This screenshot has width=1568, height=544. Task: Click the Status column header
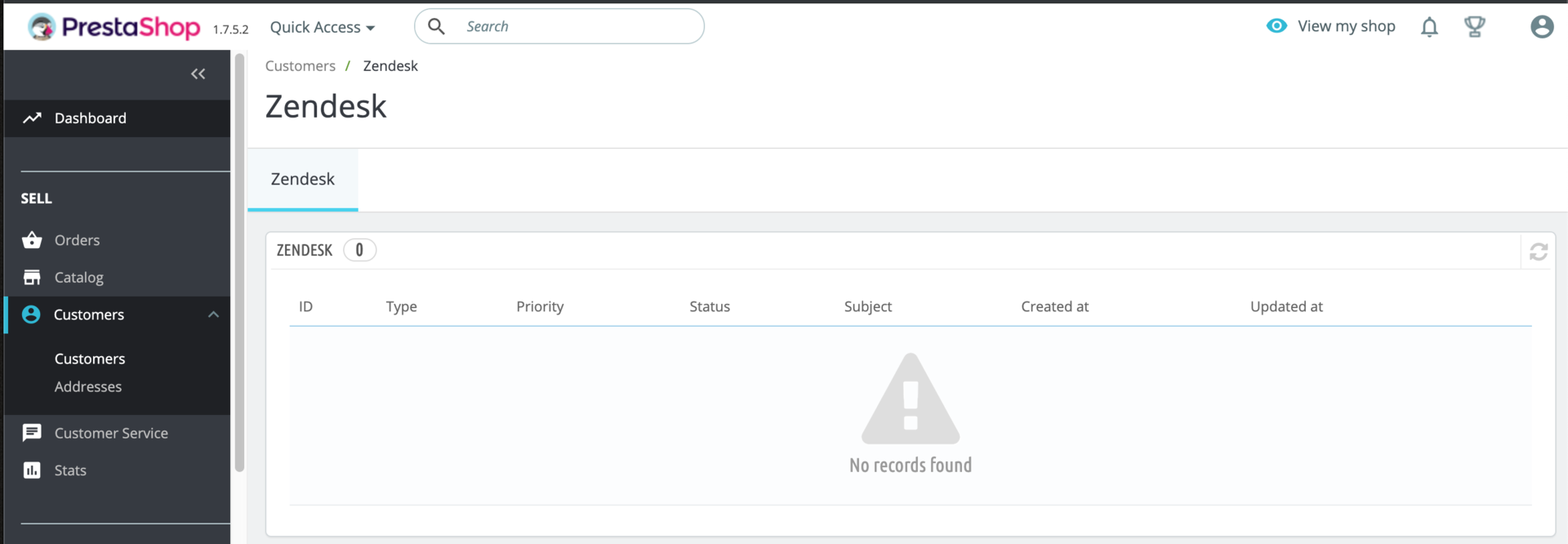710,306
